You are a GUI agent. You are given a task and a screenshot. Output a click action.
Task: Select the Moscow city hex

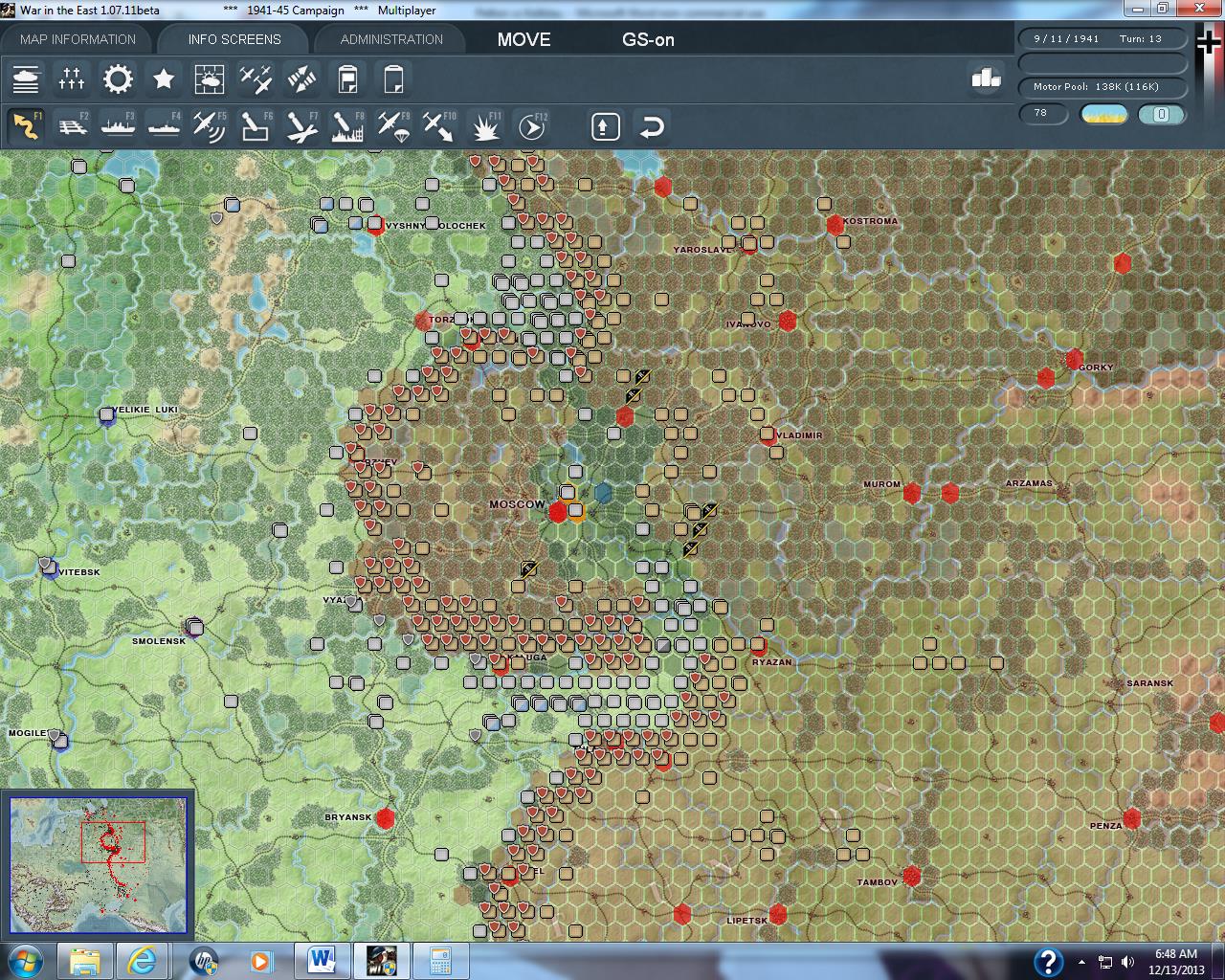[558, 512]
